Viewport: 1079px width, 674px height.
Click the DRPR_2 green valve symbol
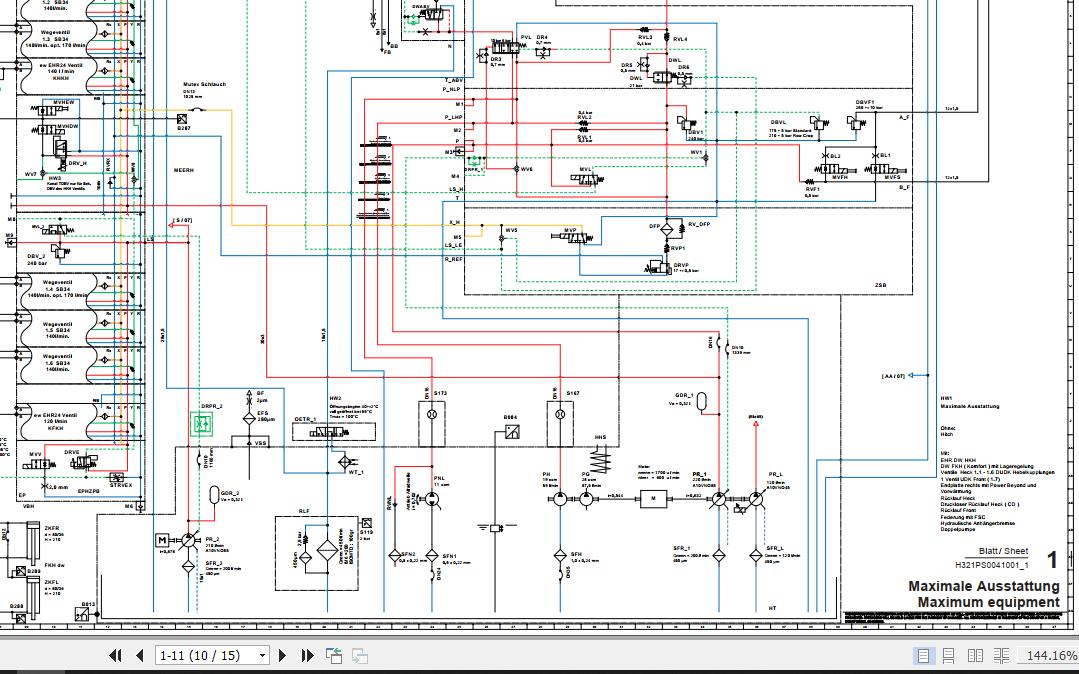[202, 424]
